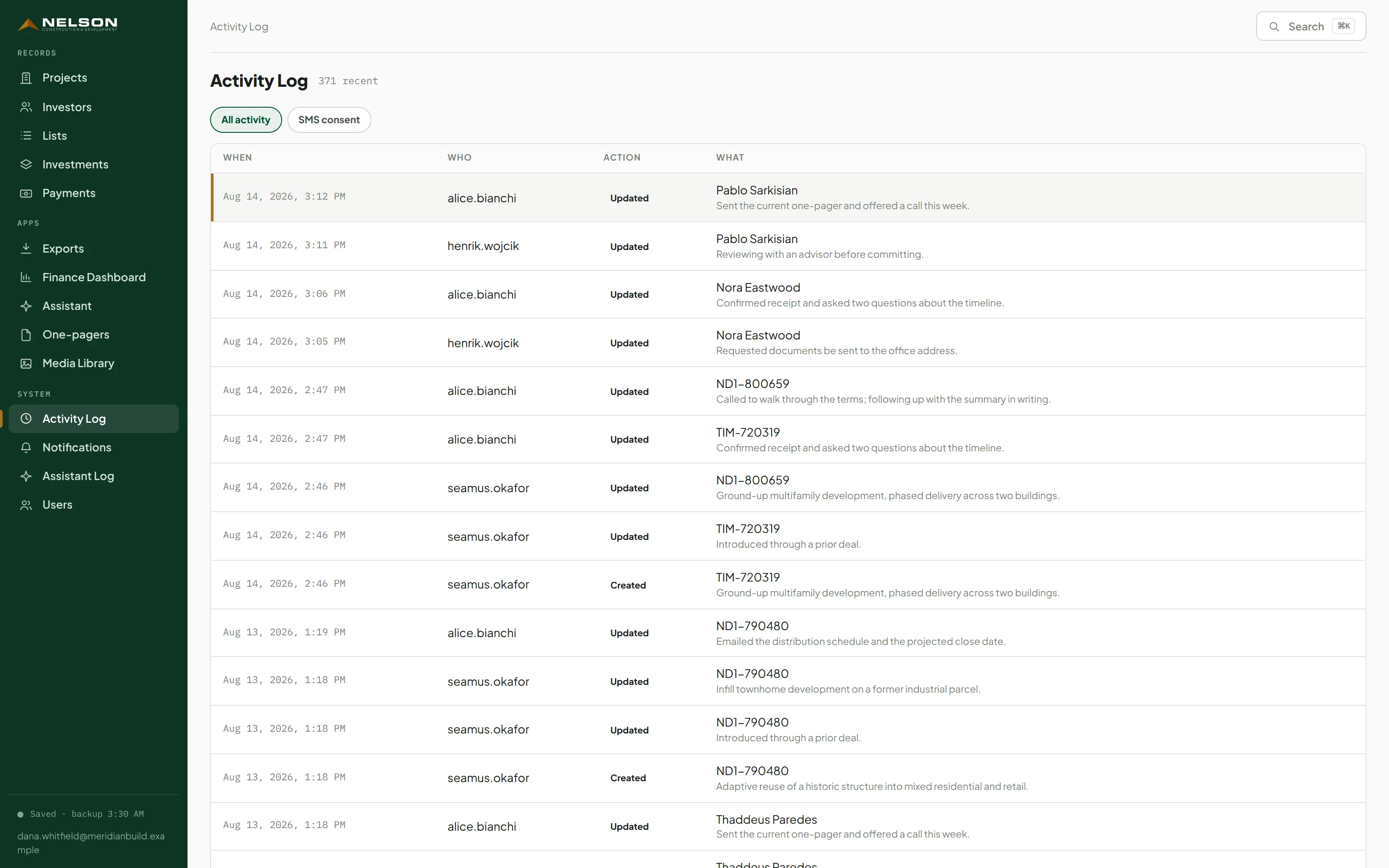
Task: Click the Users people icon
Action: [26, 505]
